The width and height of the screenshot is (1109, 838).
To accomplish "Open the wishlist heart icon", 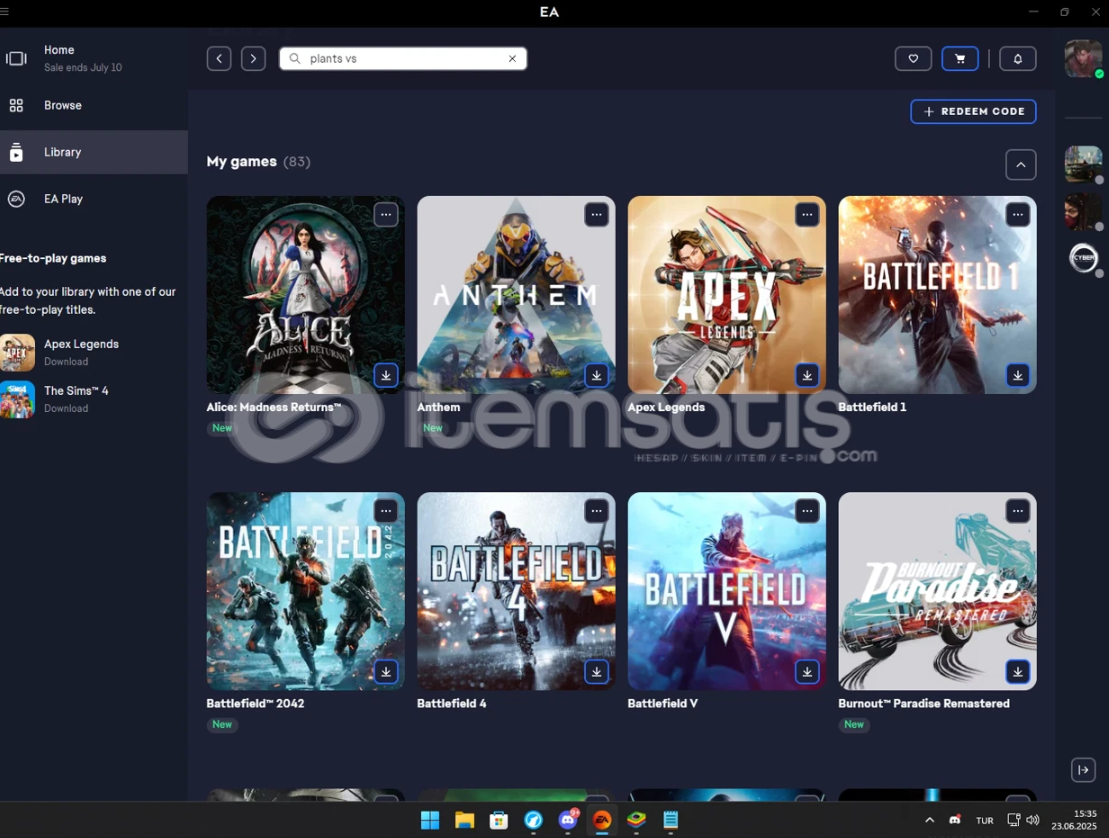I will [x=913, y=59].
